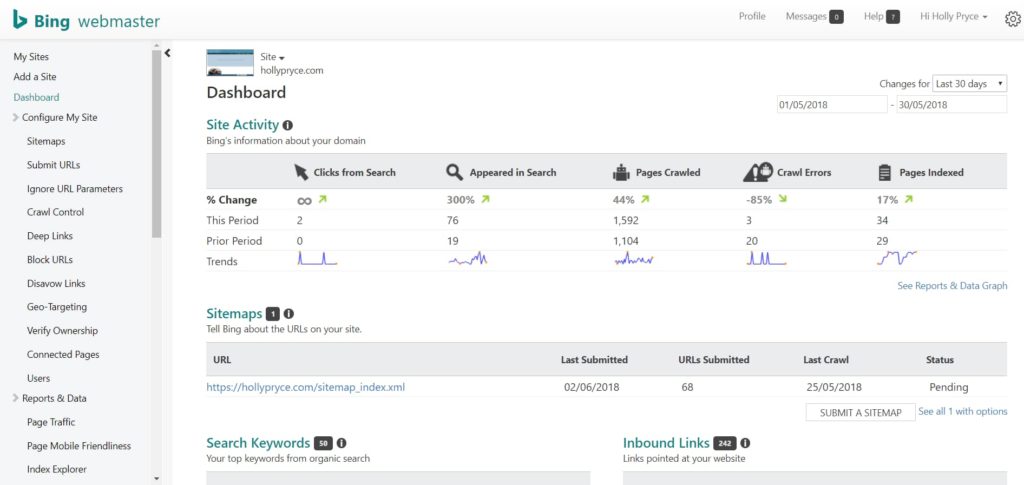Click the Crawl Errors warning icon
1024x485 pixels.
(758, 172)
